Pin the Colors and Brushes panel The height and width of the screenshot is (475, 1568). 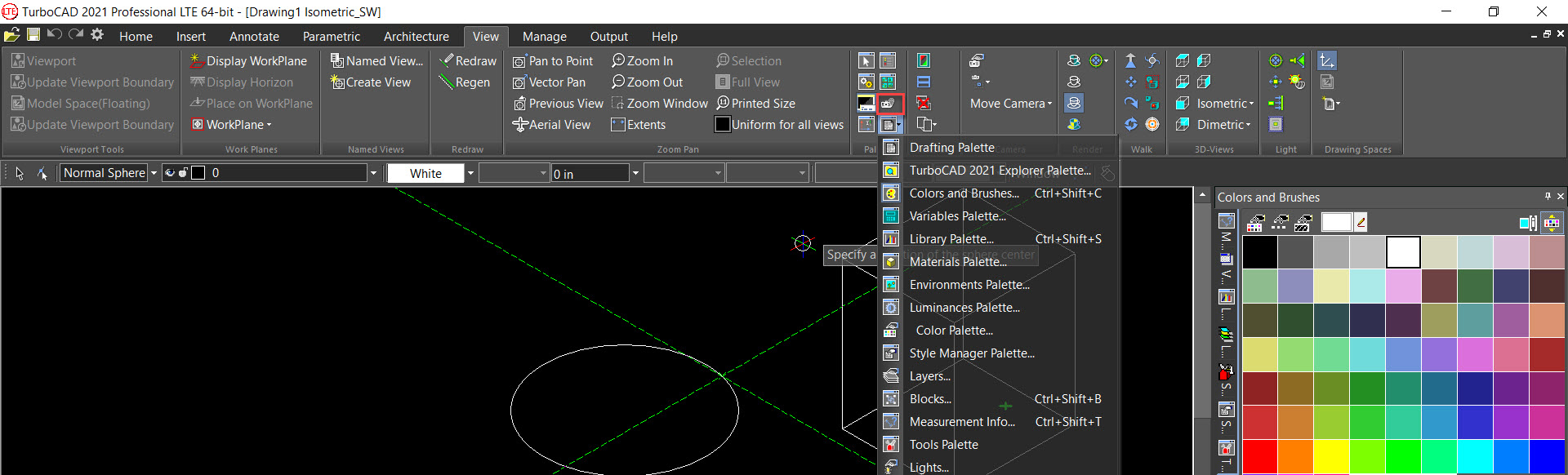click(1548, 197)
